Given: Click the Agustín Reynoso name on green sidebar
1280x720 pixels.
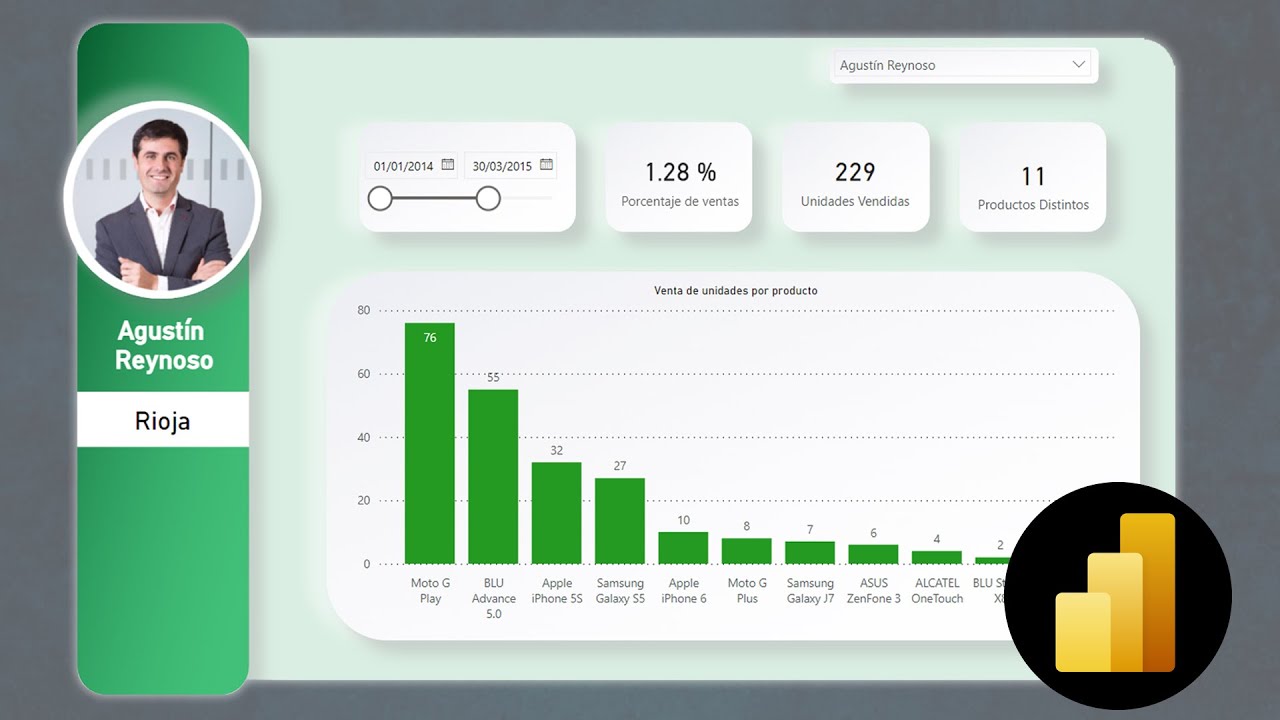Looking at the screenshot, I should click(164, 345).
